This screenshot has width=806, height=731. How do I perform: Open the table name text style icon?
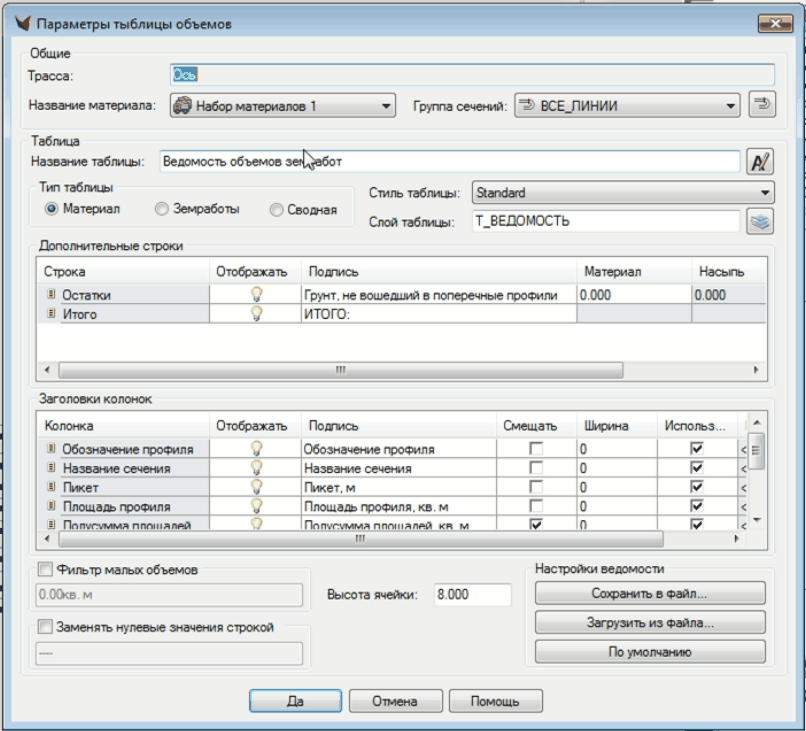tap(760, 161)
